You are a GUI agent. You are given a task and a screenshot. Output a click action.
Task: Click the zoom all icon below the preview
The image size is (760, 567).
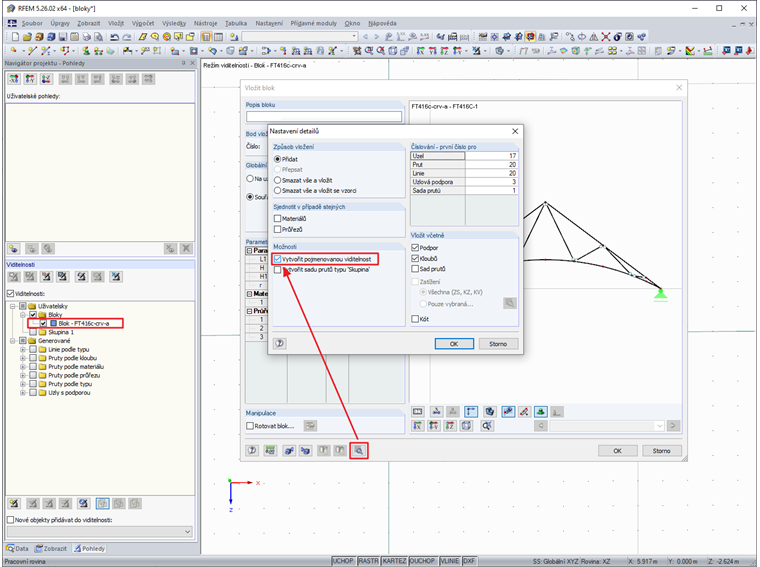pos(487,425)
